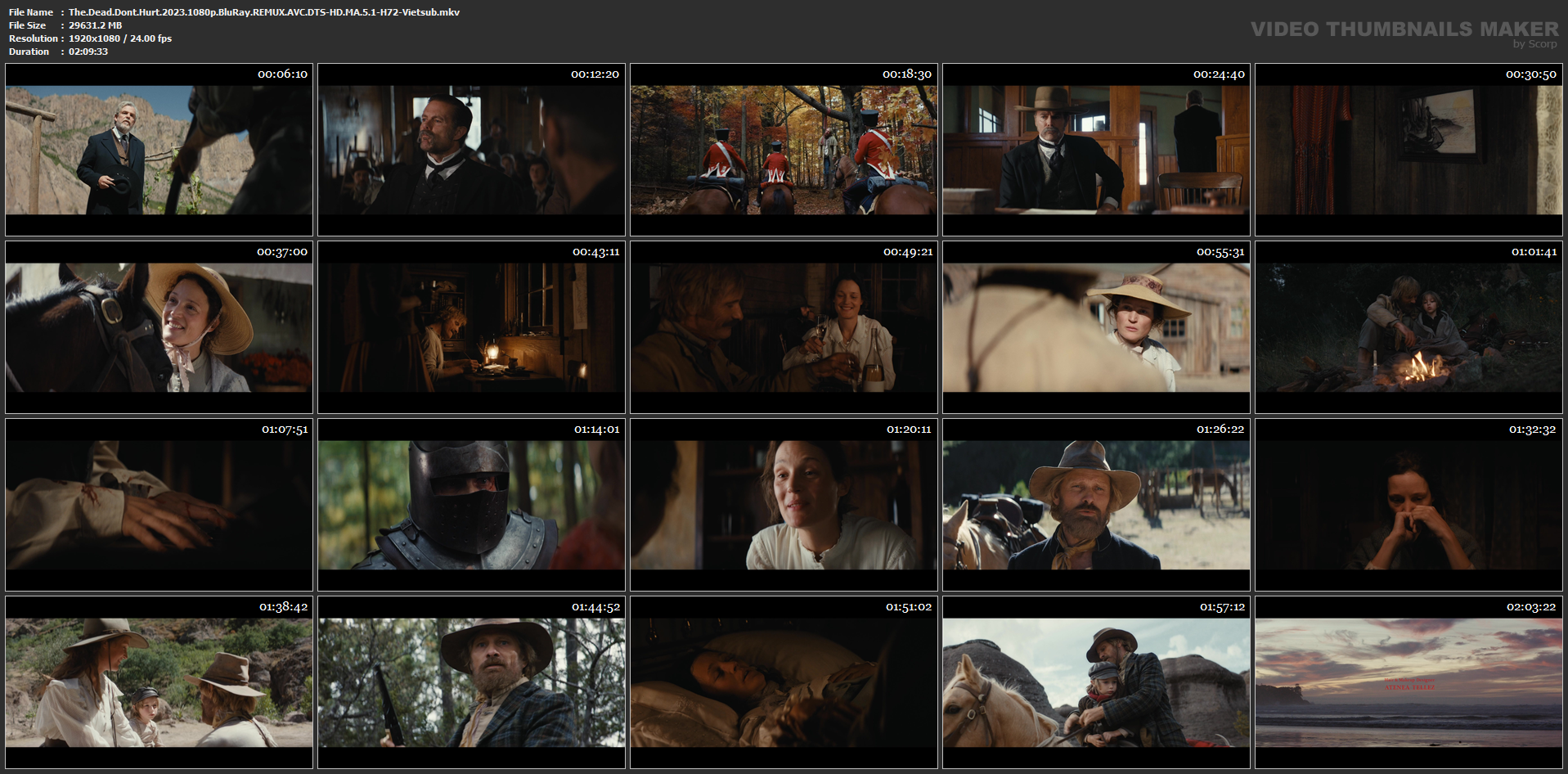Select the hands thumbnail at 01:07:51
Screen dimensions: 1568x774
(159, 505)
